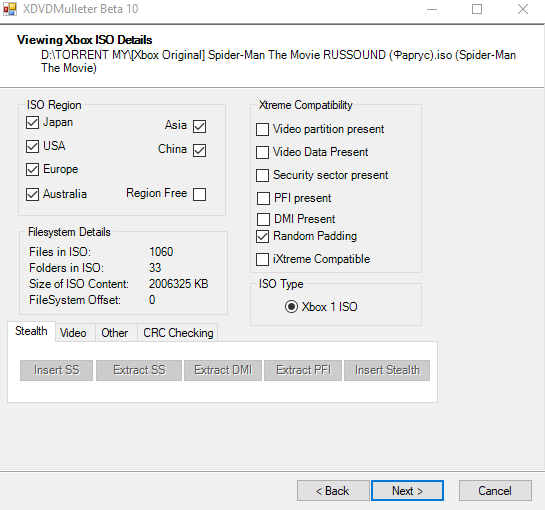Toggle the Australia region checkbox
Screen dimensions: 545x510
click(32, 194)
